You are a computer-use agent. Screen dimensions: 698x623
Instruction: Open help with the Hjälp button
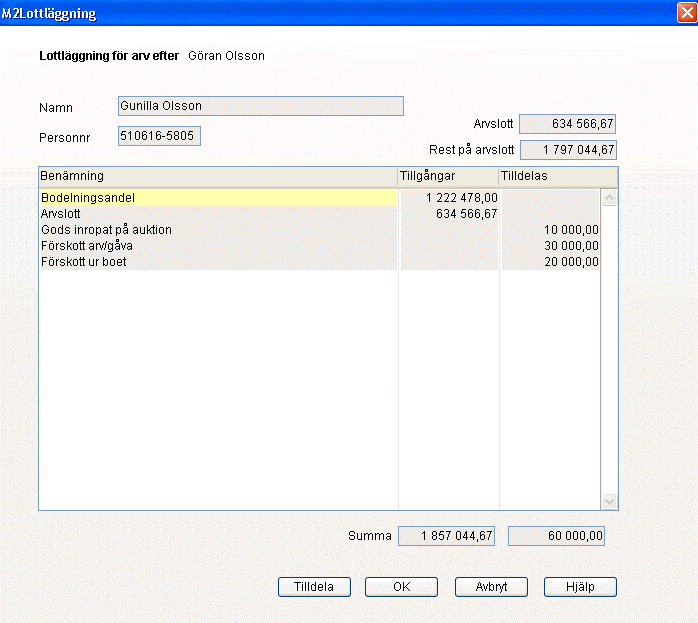point(580,587)
